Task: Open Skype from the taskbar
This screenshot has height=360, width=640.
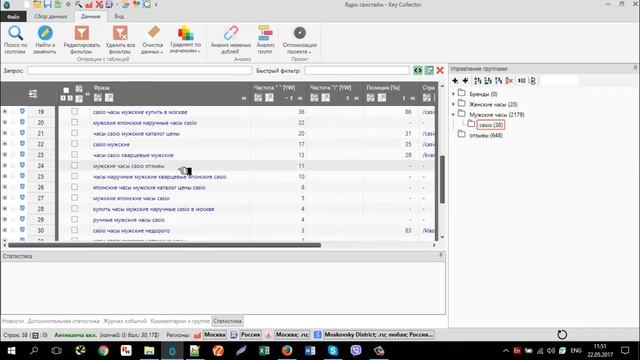Action: [x=333, y=351]
